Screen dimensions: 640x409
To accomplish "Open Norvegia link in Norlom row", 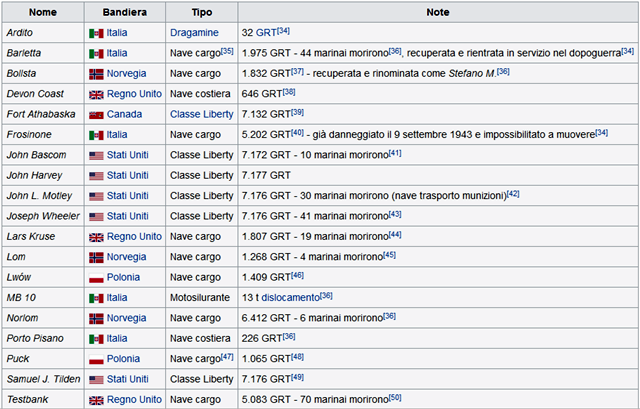I will (127, 318).
